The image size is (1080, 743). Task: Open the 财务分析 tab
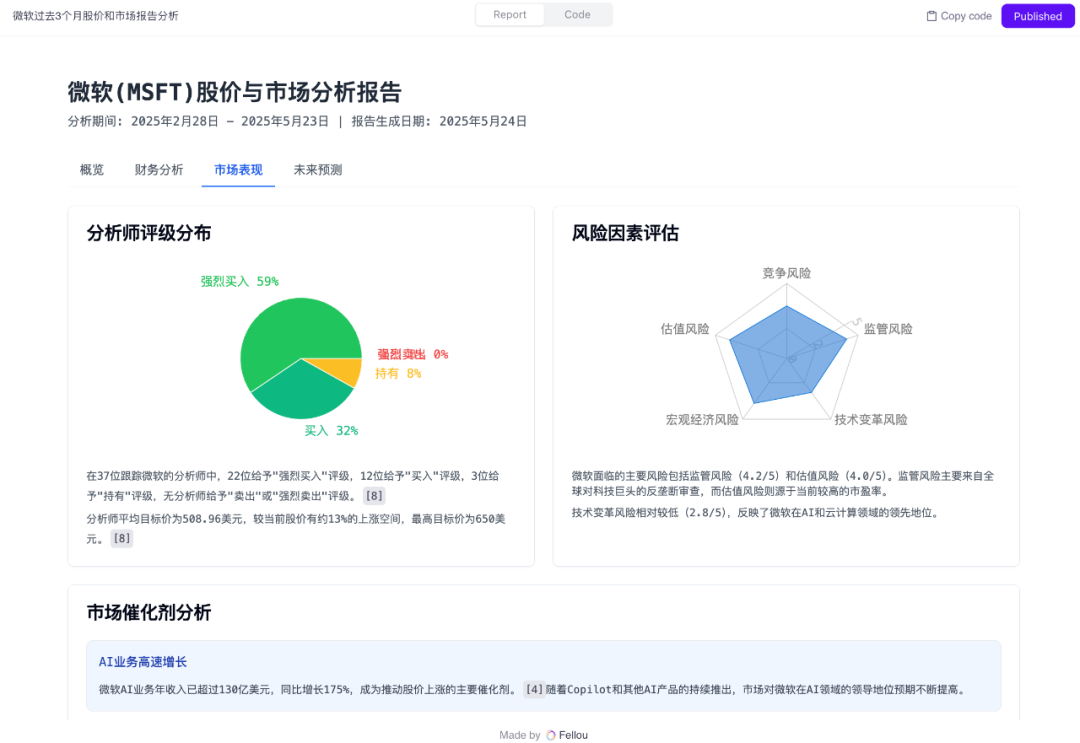(159, 169)
